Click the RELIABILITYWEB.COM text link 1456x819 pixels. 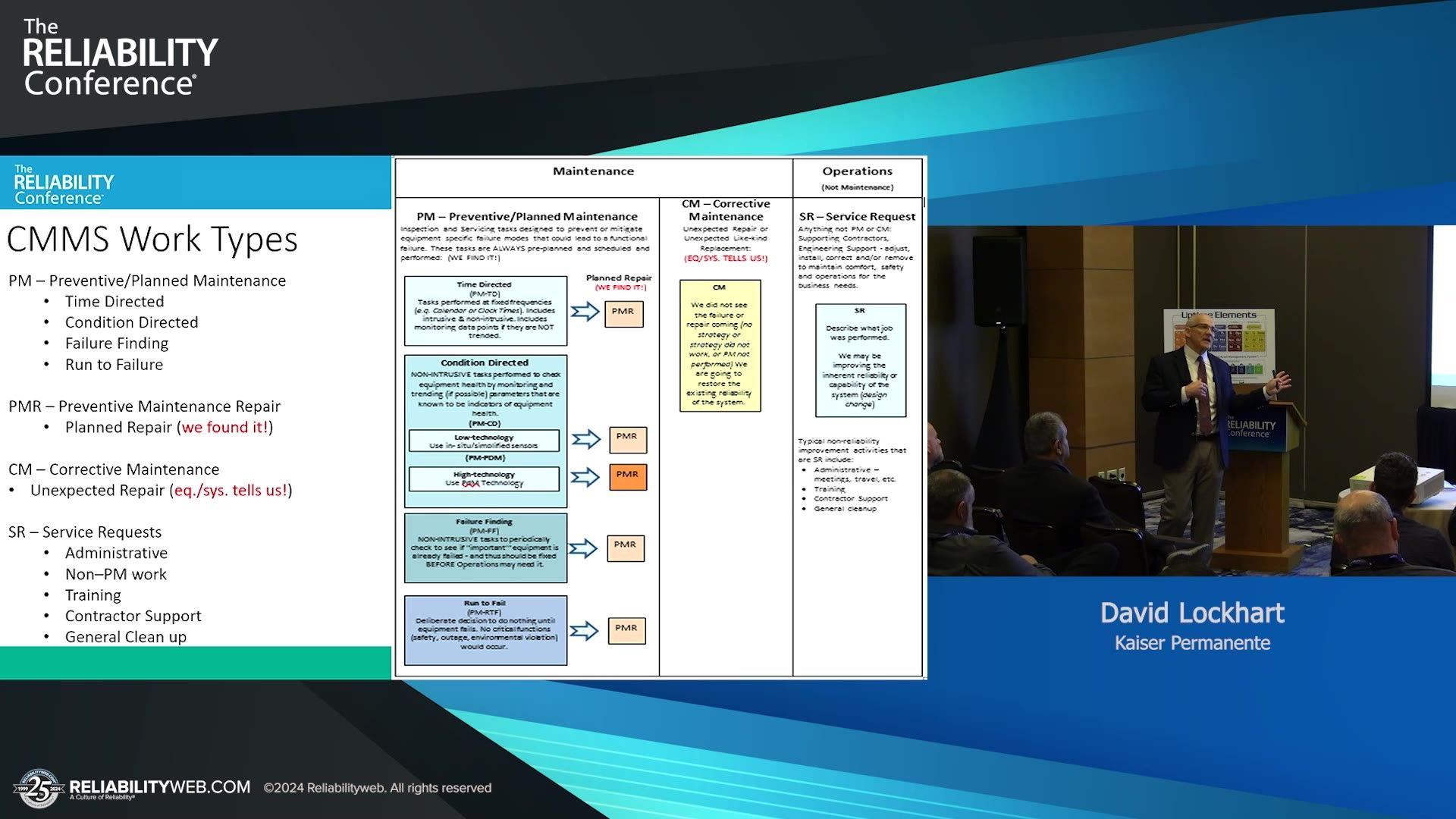click(160, 787)
